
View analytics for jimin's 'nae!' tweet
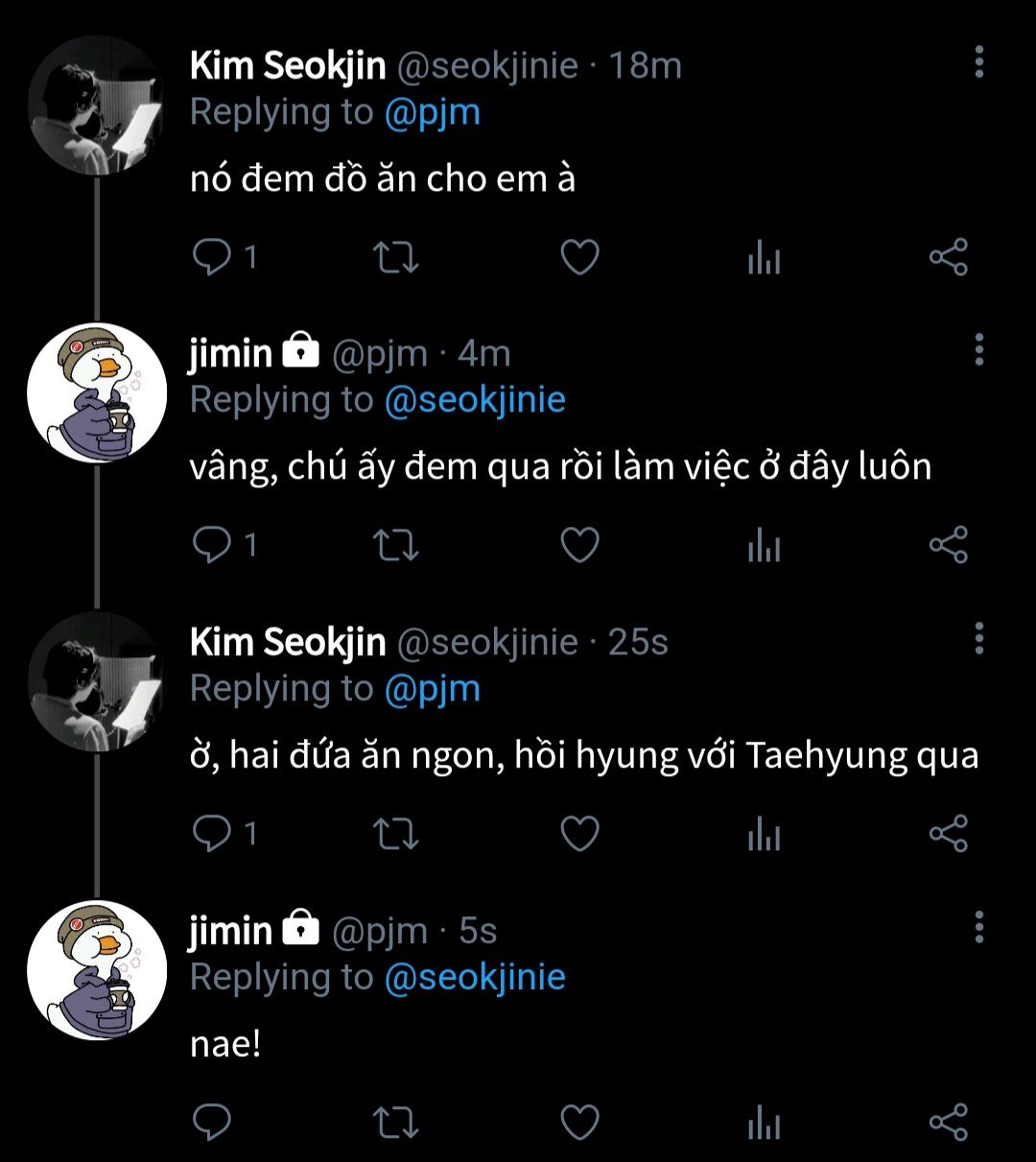764,1123
